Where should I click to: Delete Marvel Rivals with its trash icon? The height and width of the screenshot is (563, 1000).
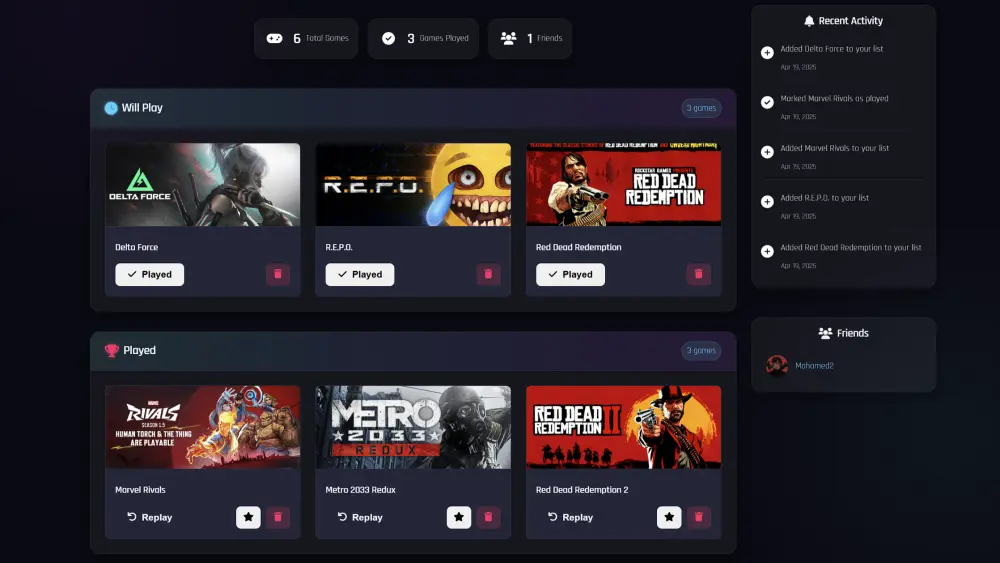(x=277, y=517)
